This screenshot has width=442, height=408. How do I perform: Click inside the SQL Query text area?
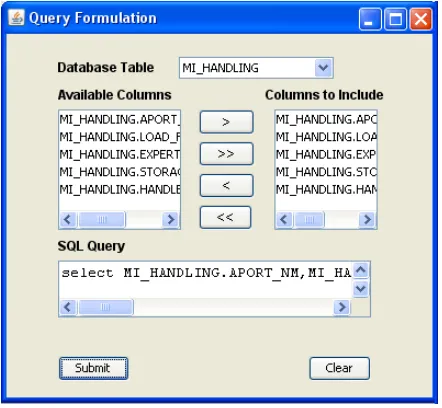[x=206, y=280]
